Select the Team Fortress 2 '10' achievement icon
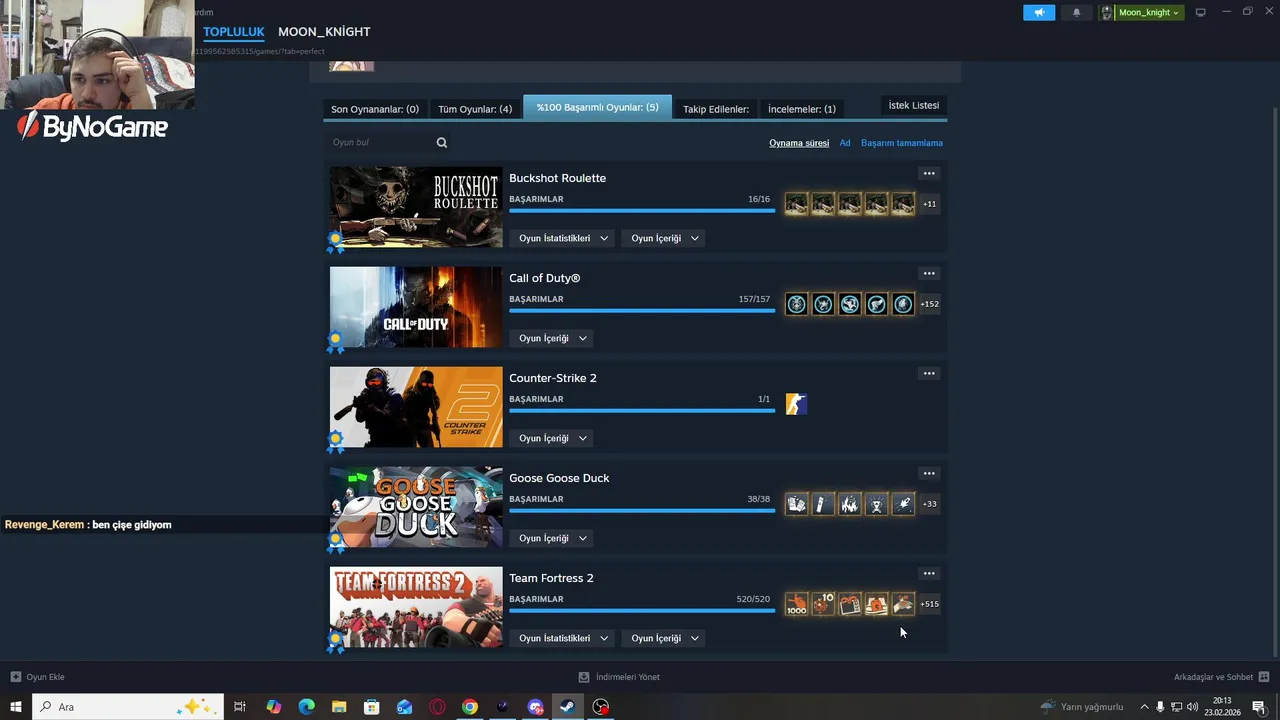Image resolution: width=1280 pixels, height=720 pixels. coord(823,604)
